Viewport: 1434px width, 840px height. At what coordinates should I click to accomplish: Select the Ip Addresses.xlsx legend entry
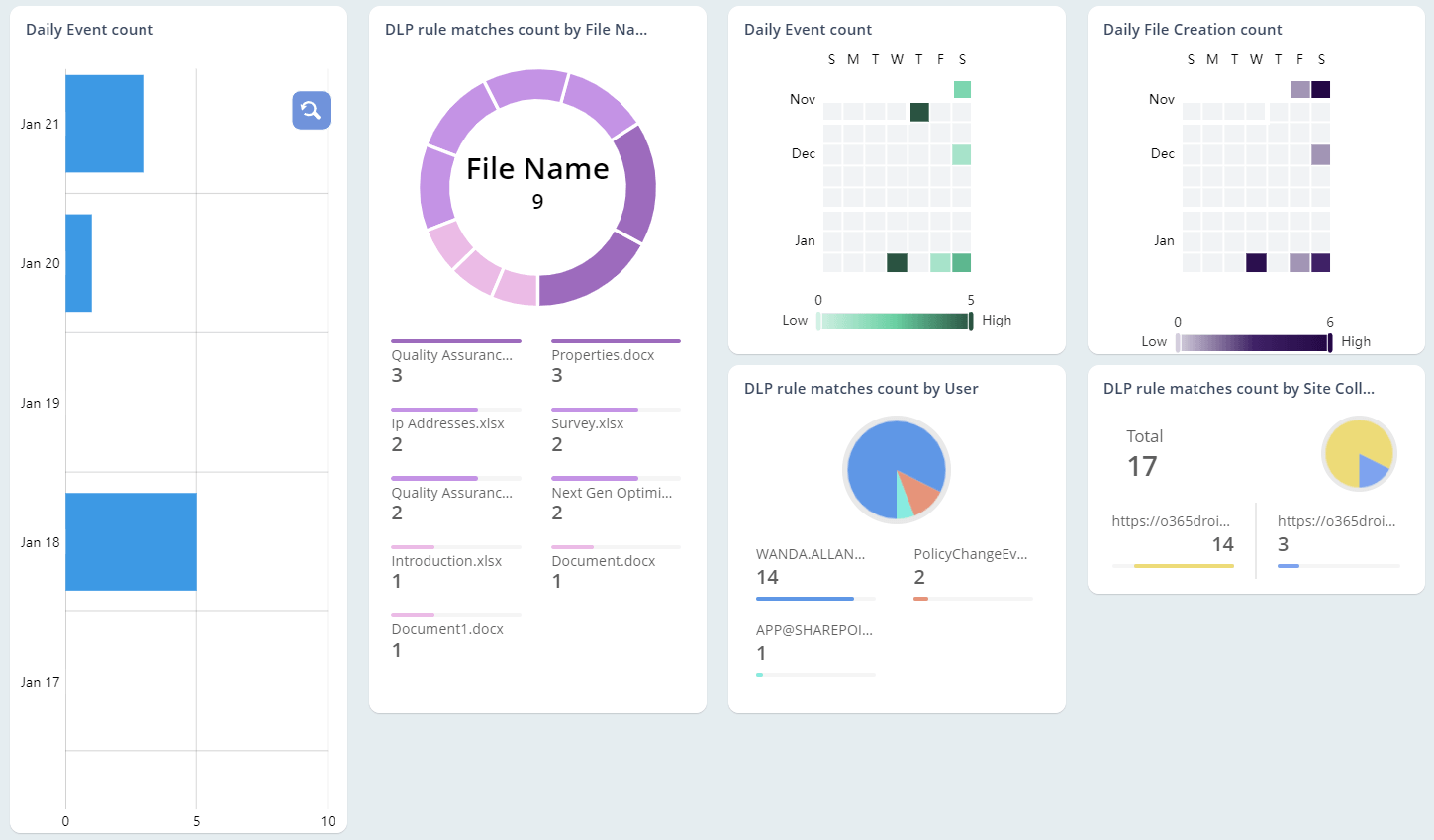[447, 423]
